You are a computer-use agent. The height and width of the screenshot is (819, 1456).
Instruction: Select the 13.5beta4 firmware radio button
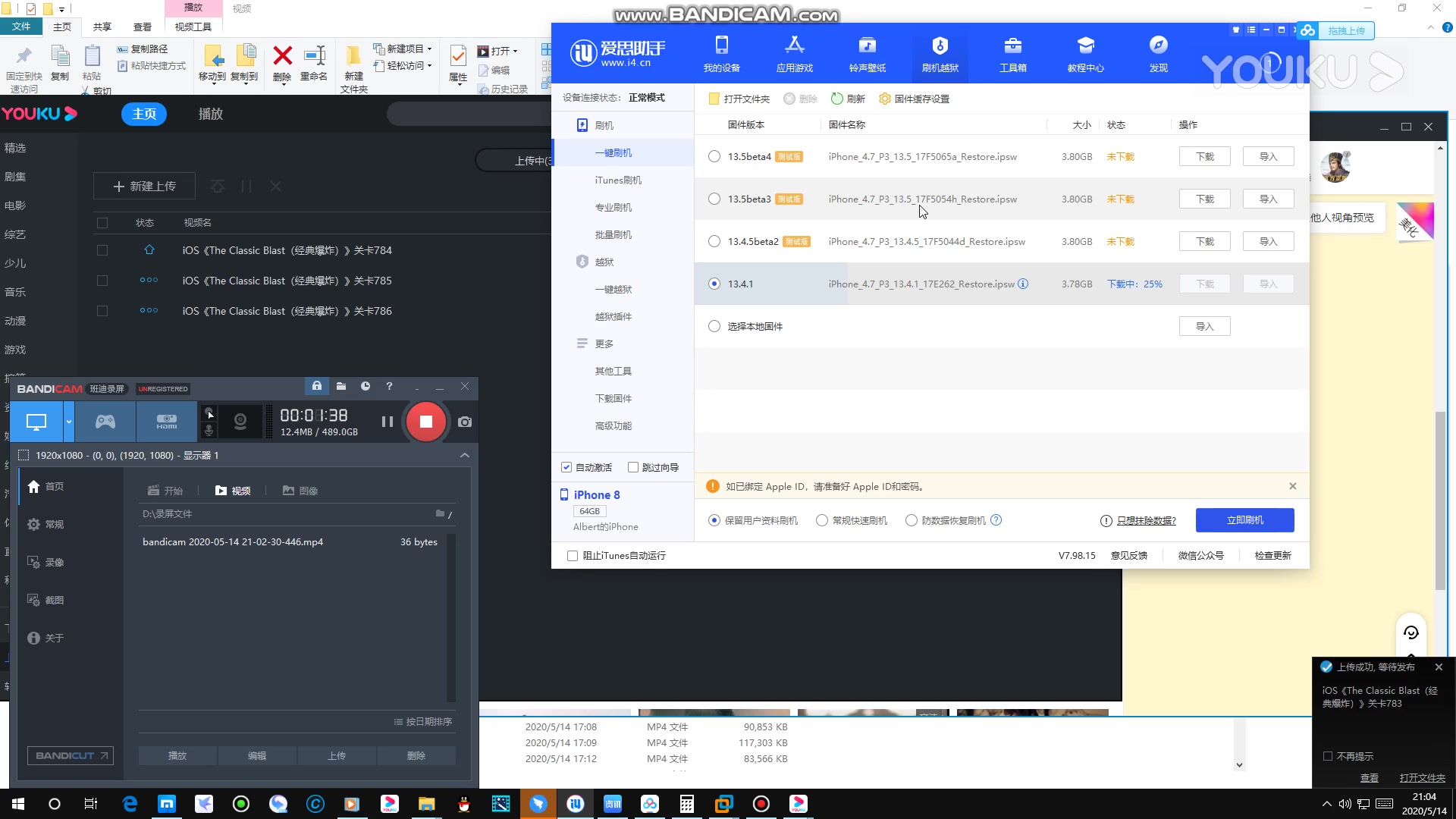click(x=714, y=156)
